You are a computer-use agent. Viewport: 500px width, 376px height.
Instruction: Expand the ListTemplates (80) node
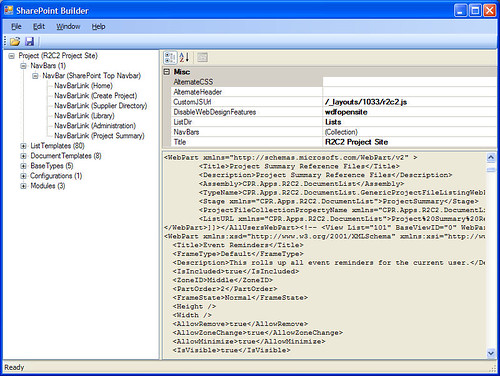click(x=23, y=146)
